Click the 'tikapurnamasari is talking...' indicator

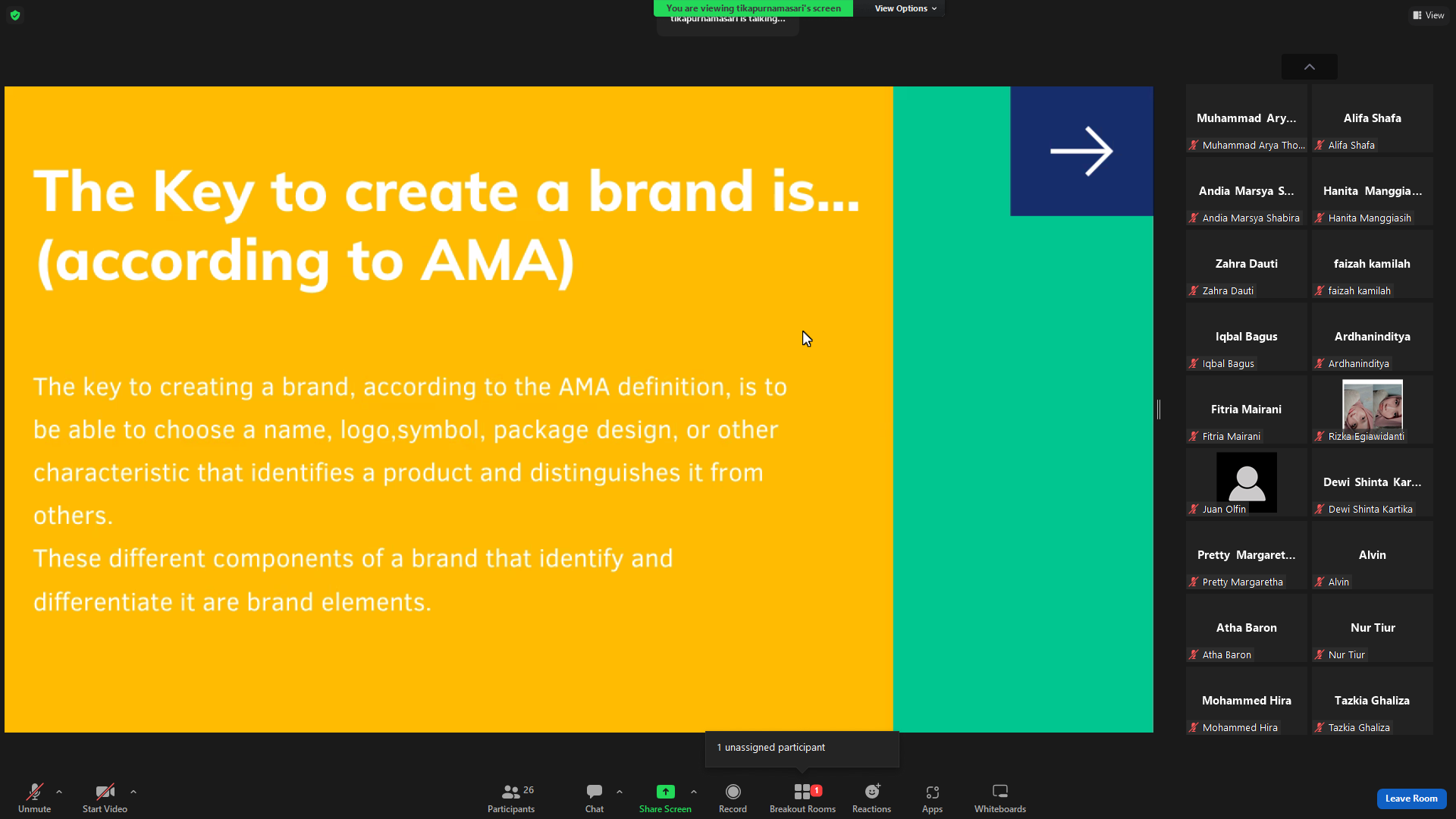(x=728, y=20)
